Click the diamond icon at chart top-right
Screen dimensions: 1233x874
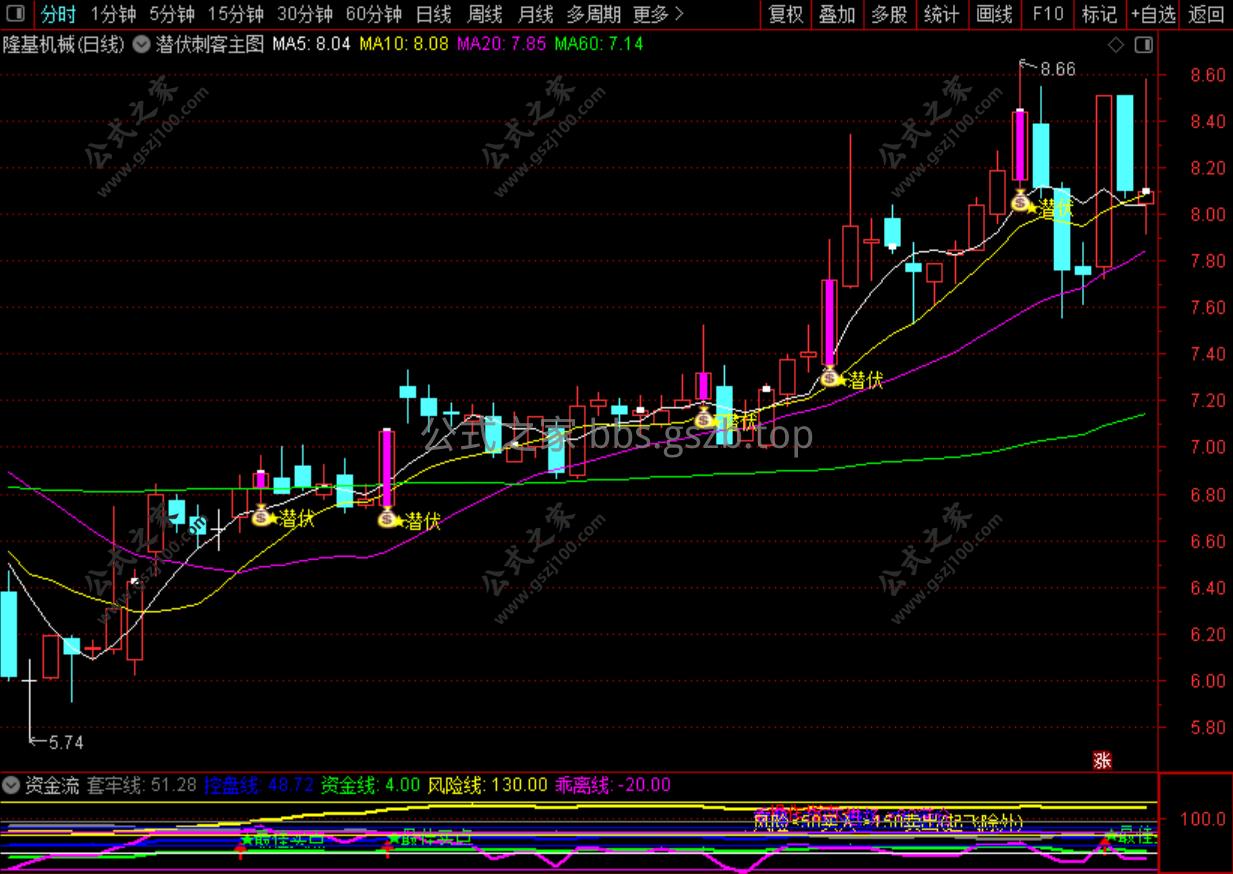(x=1116, y=45)
